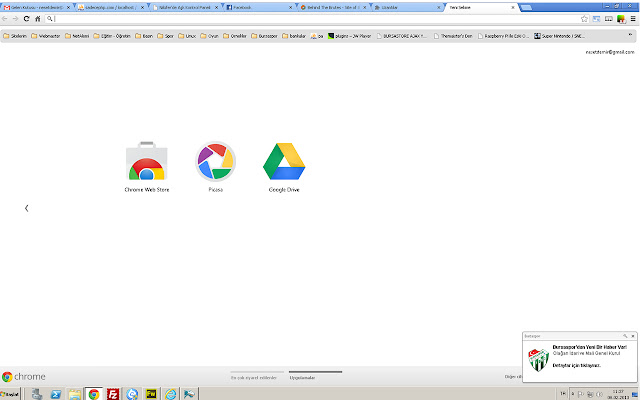
Task: Switch to the Control Panel tab
Action: pos(185,7)
